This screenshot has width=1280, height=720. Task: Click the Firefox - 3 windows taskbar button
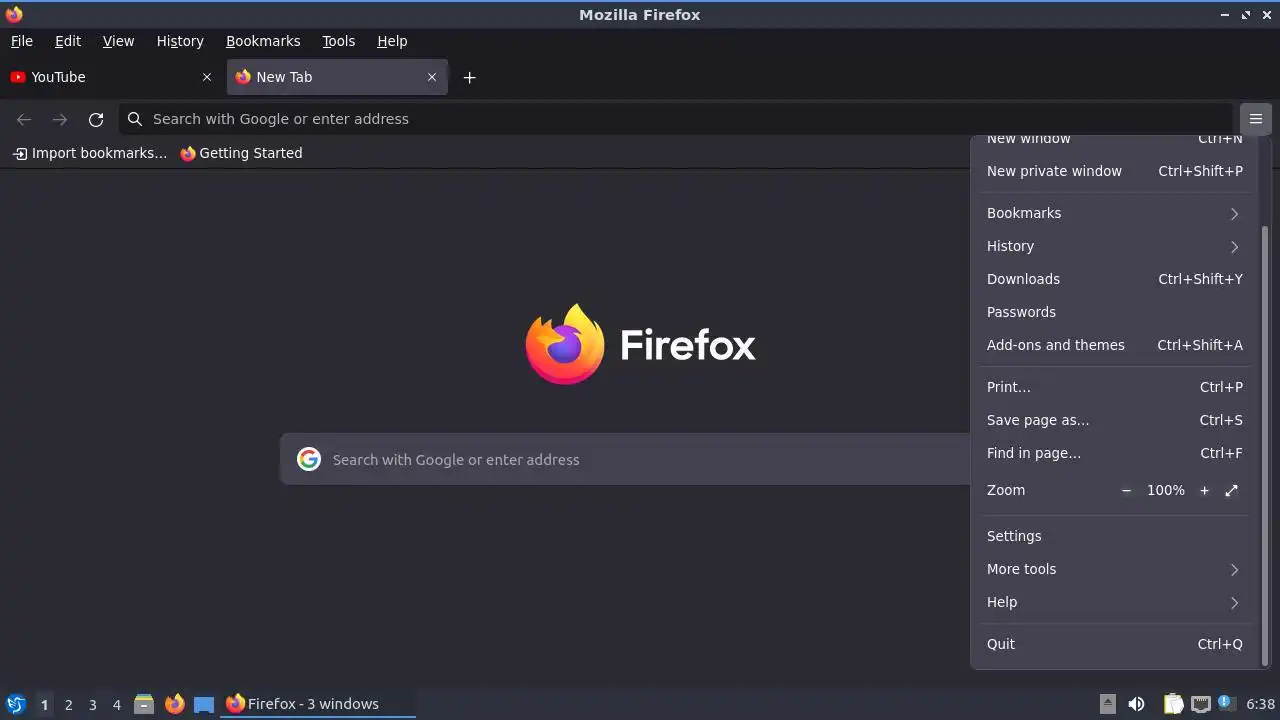pos(319,704)
